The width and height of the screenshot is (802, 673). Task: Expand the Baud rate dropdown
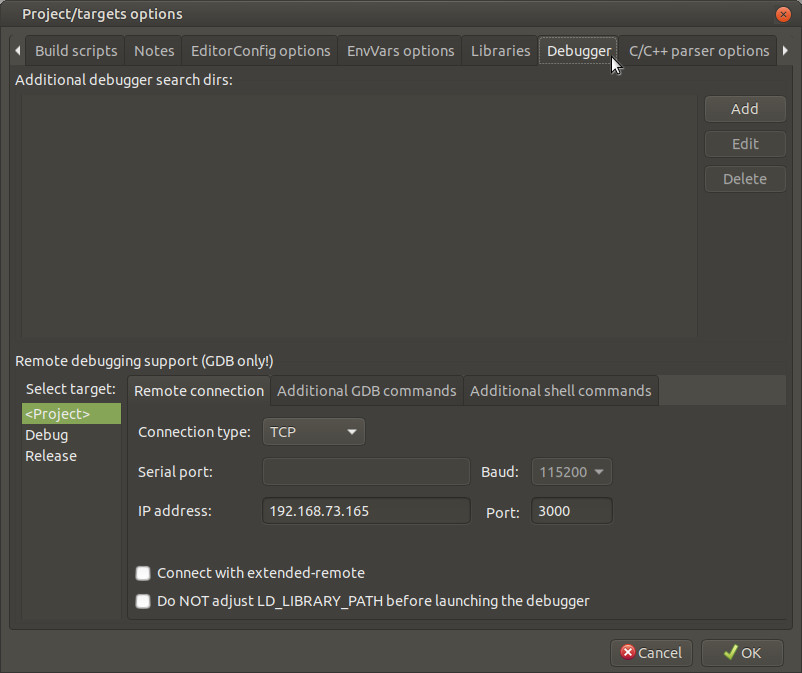pos(572,472)
